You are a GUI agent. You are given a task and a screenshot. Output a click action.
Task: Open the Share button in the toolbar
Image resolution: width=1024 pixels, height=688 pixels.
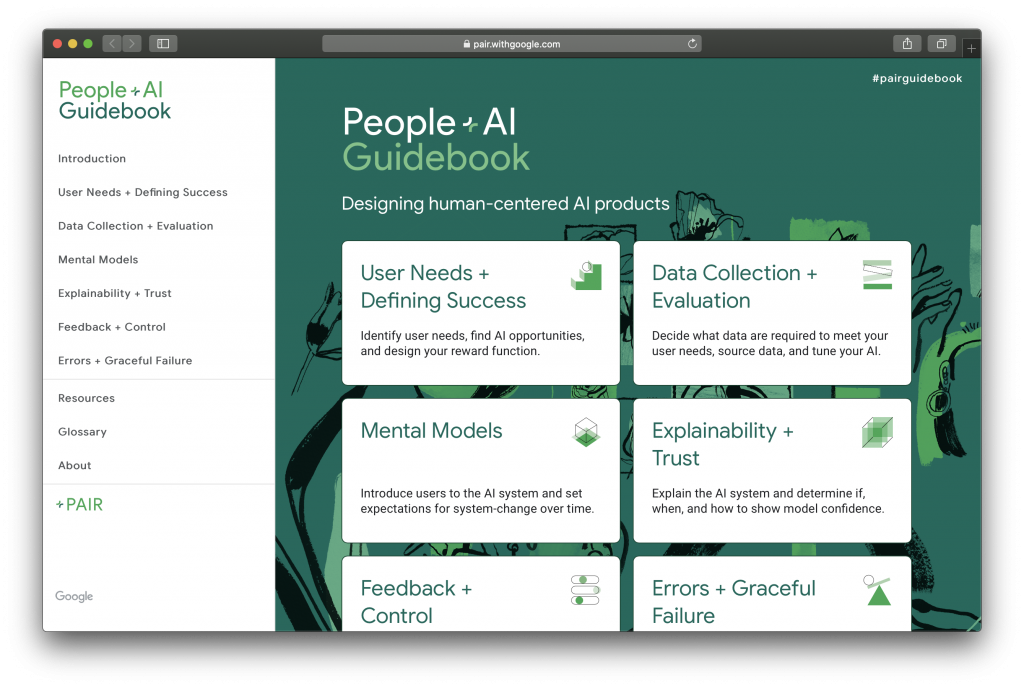907,44
